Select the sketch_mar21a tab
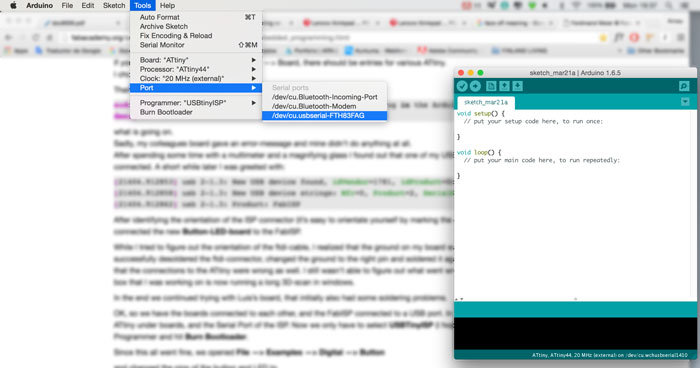This screenshot has width=700, height=368. pyautogui.click(x=486, y=102)
